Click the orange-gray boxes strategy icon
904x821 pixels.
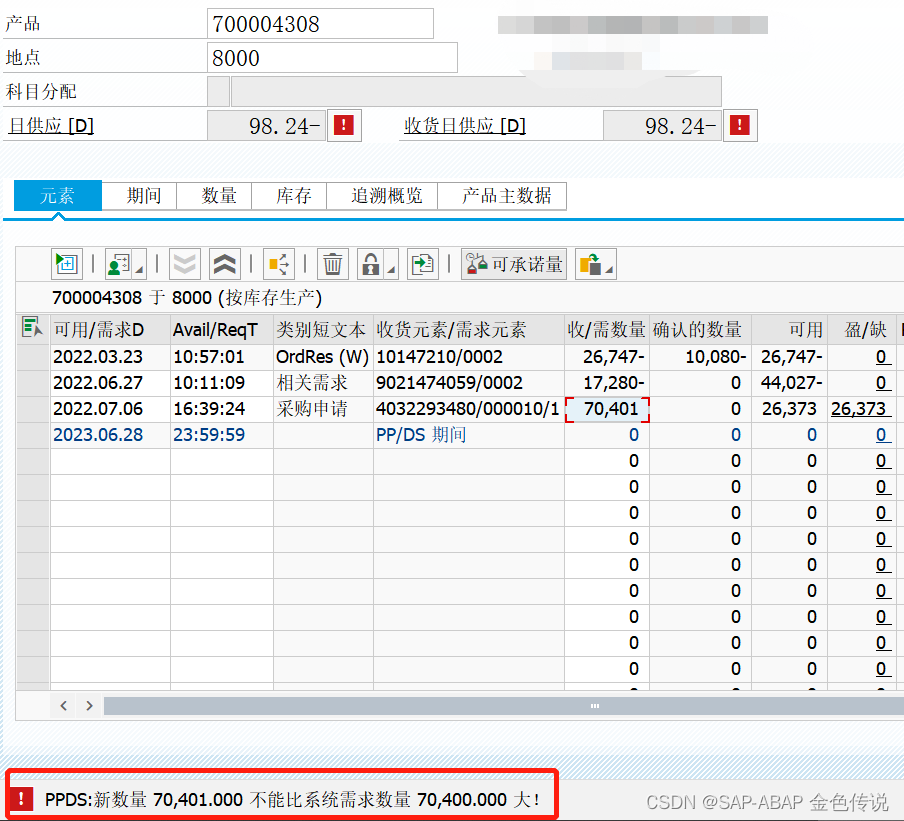click(x=590, y=264)
